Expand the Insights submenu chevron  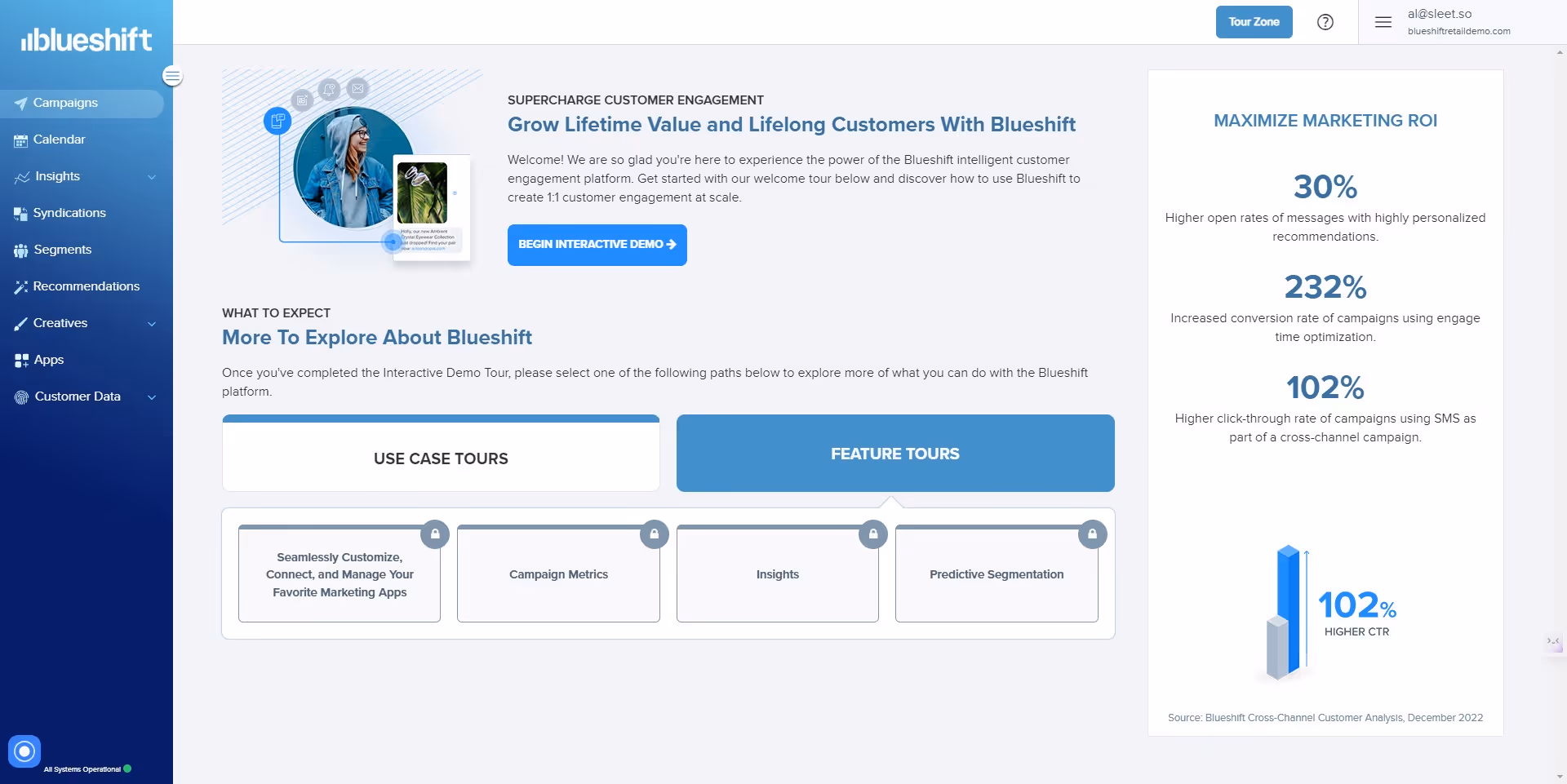[152, 177]
